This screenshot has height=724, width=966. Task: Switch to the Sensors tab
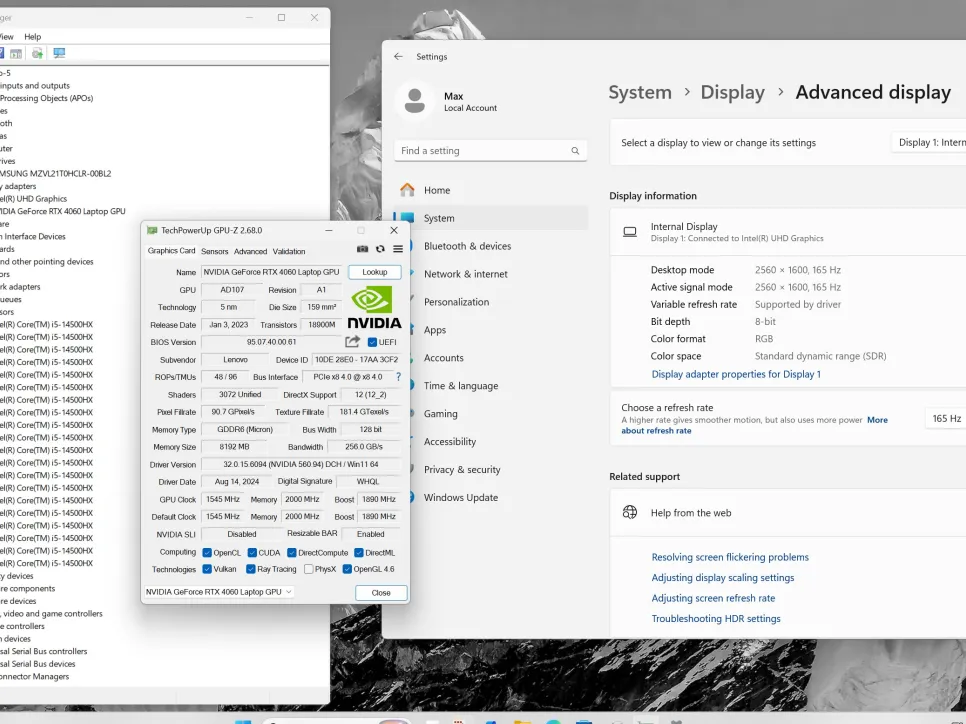coord(214,252)
